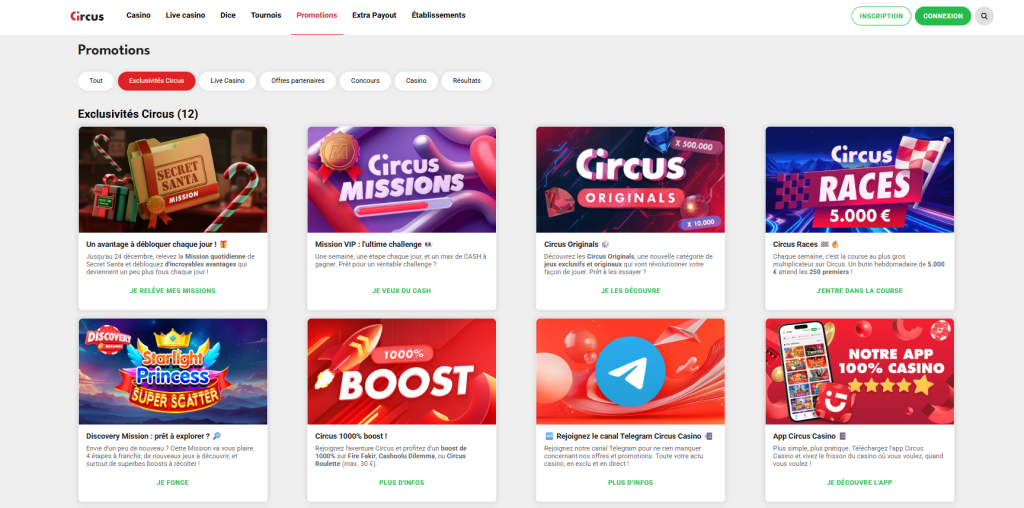Viewport: 1024px width, 508px height.
Task: Click JE RELÈVE MES MISSIONS
Action: click(x=173, y=291)
